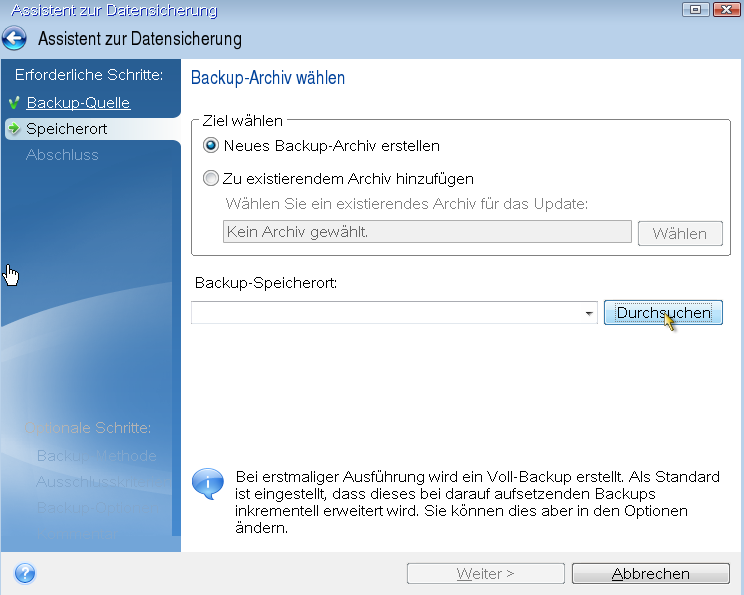Viewport: 744px width, 595px height.
Task: Open help via the question mark icon
Action: [25, 574]
